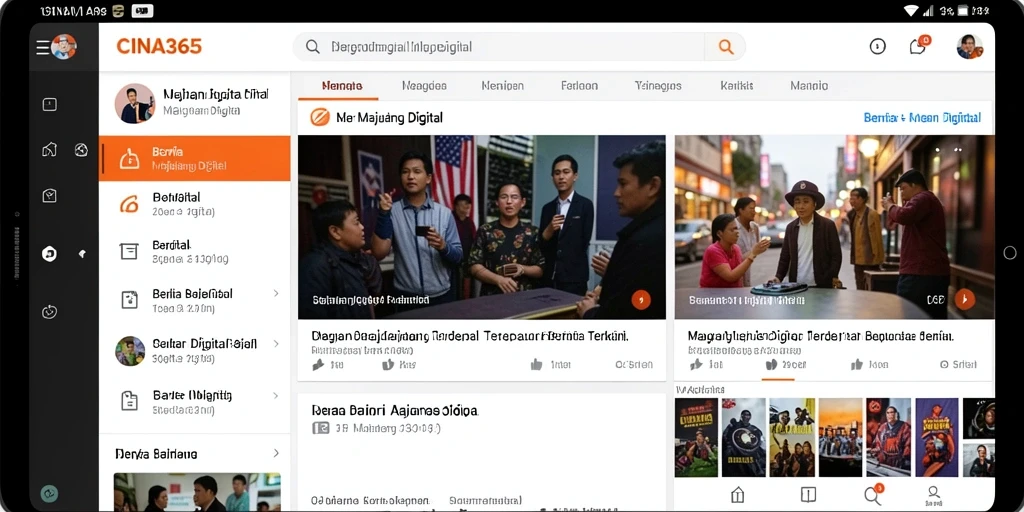1024x512 pixels.
Task: Click the teal circle icon at rail bottom
Action: tap(50, 494)
